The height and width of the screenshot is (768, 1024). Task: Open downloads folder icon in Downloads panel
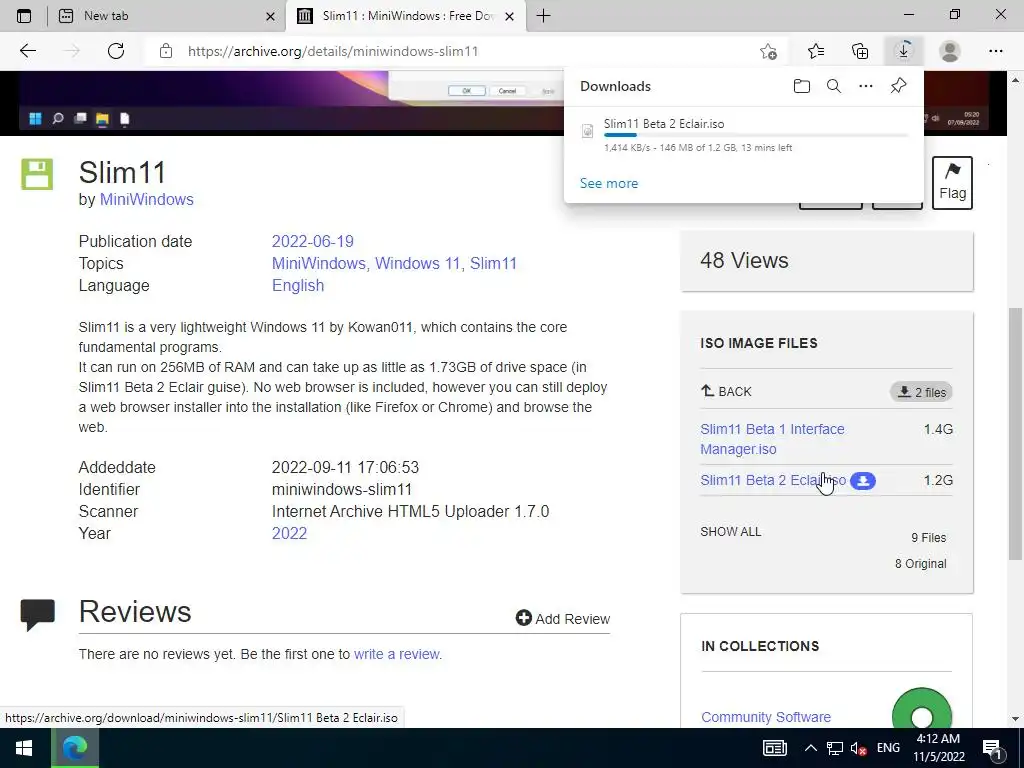tap(801, 86)
